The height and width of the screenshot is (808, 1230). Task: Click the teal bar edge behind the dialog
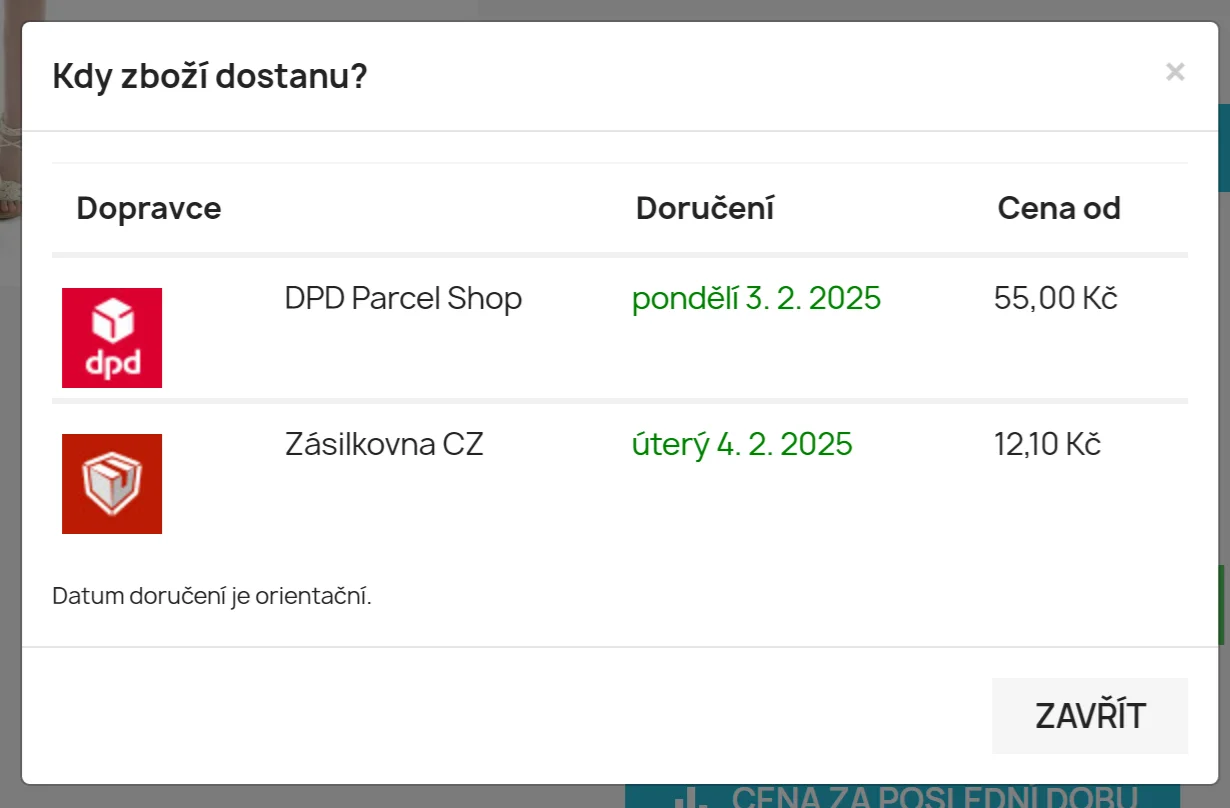pyautogui.click(x=1224, y=148)
